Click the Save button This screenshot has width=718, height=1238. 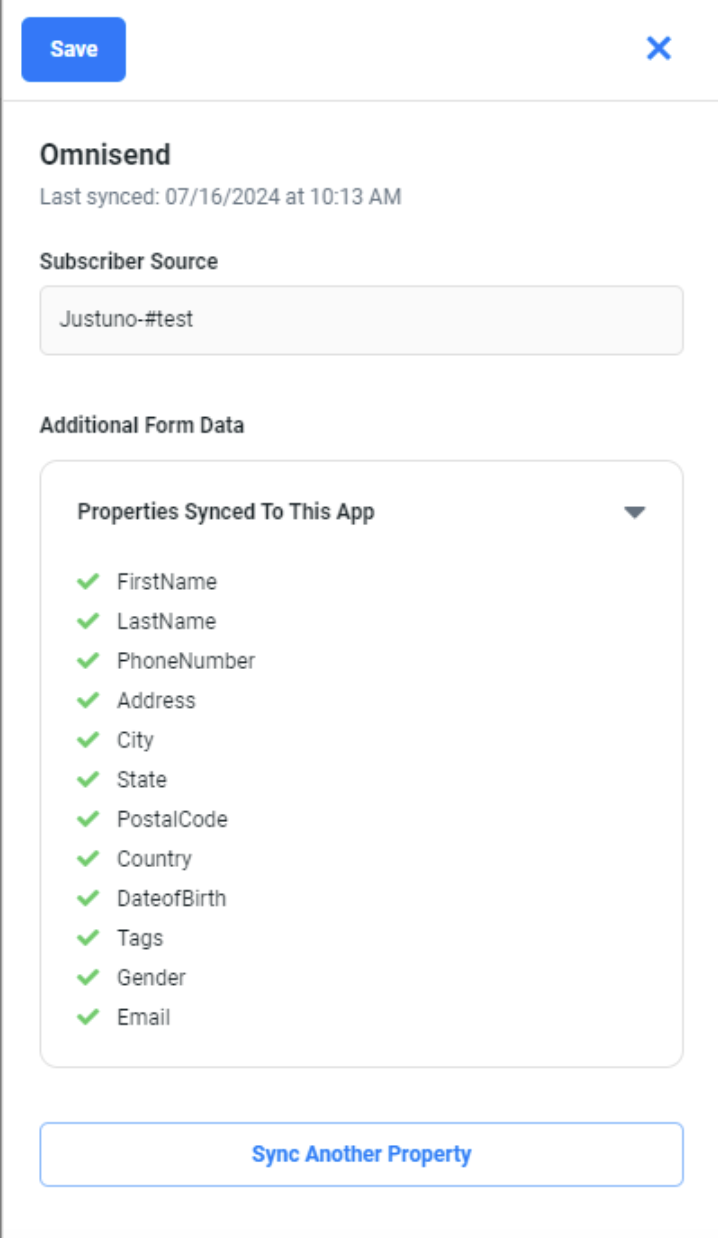(x=73, y=49)
